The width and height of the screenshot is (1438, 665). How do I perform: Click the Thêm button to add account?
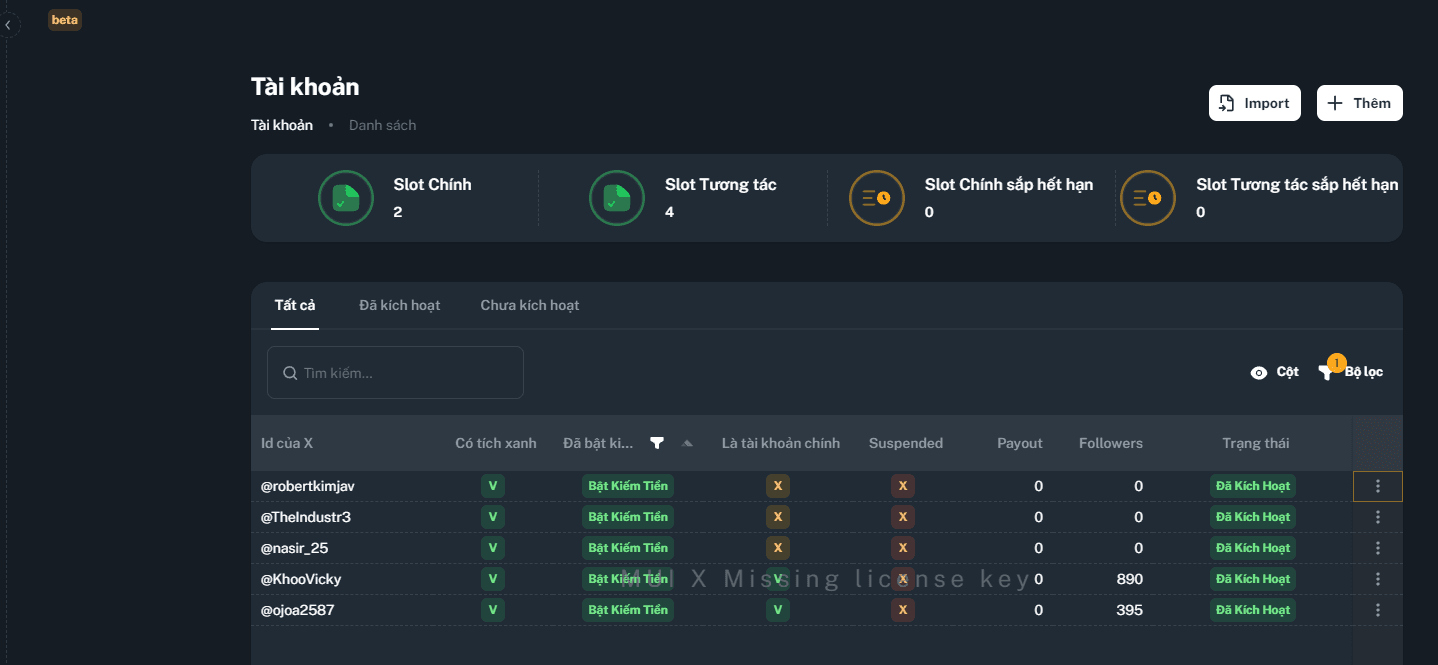tap(1359, 103)
